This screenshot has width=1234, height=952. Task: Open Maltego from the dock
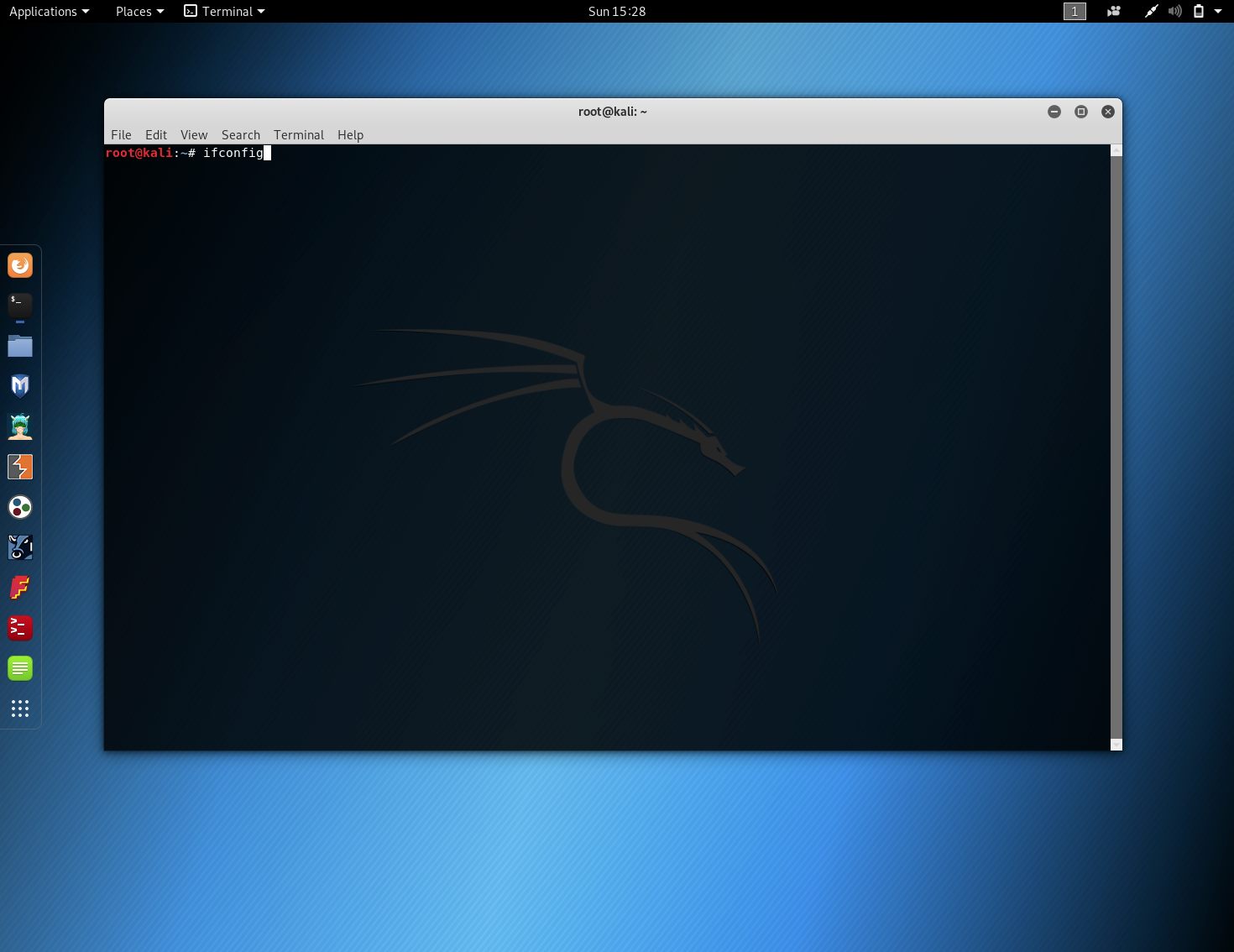(20, 507)
